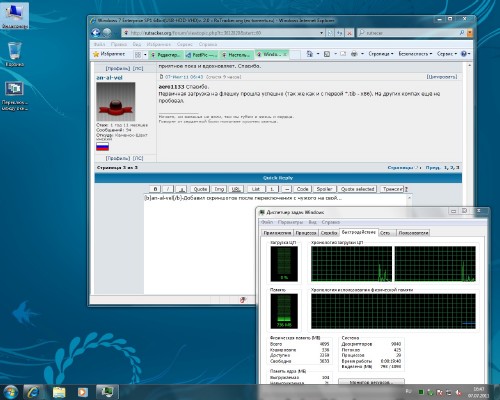The image size is (500, 400).
Task: Click the Switch between windows desktop icon
Action: [15, 96]
